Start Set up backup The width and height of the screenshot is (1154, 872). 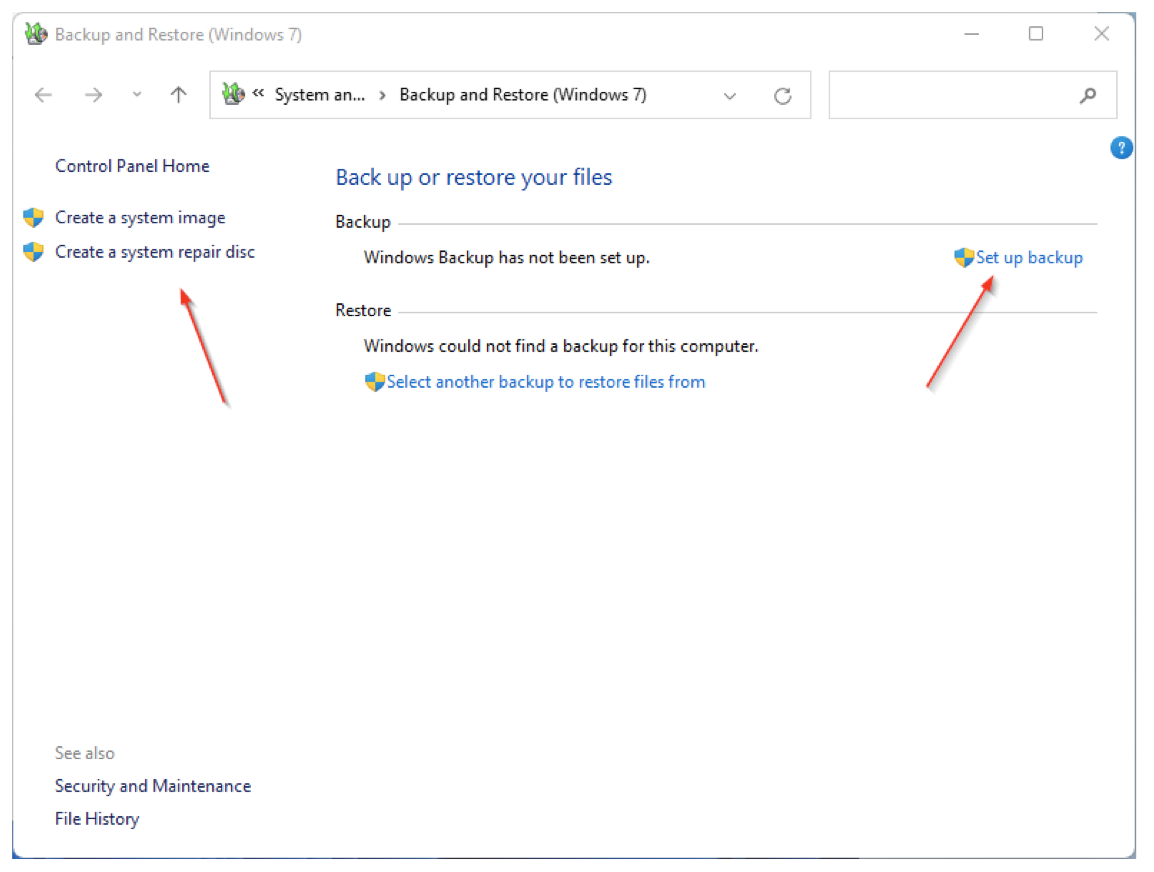click(x=1030, y=258)
